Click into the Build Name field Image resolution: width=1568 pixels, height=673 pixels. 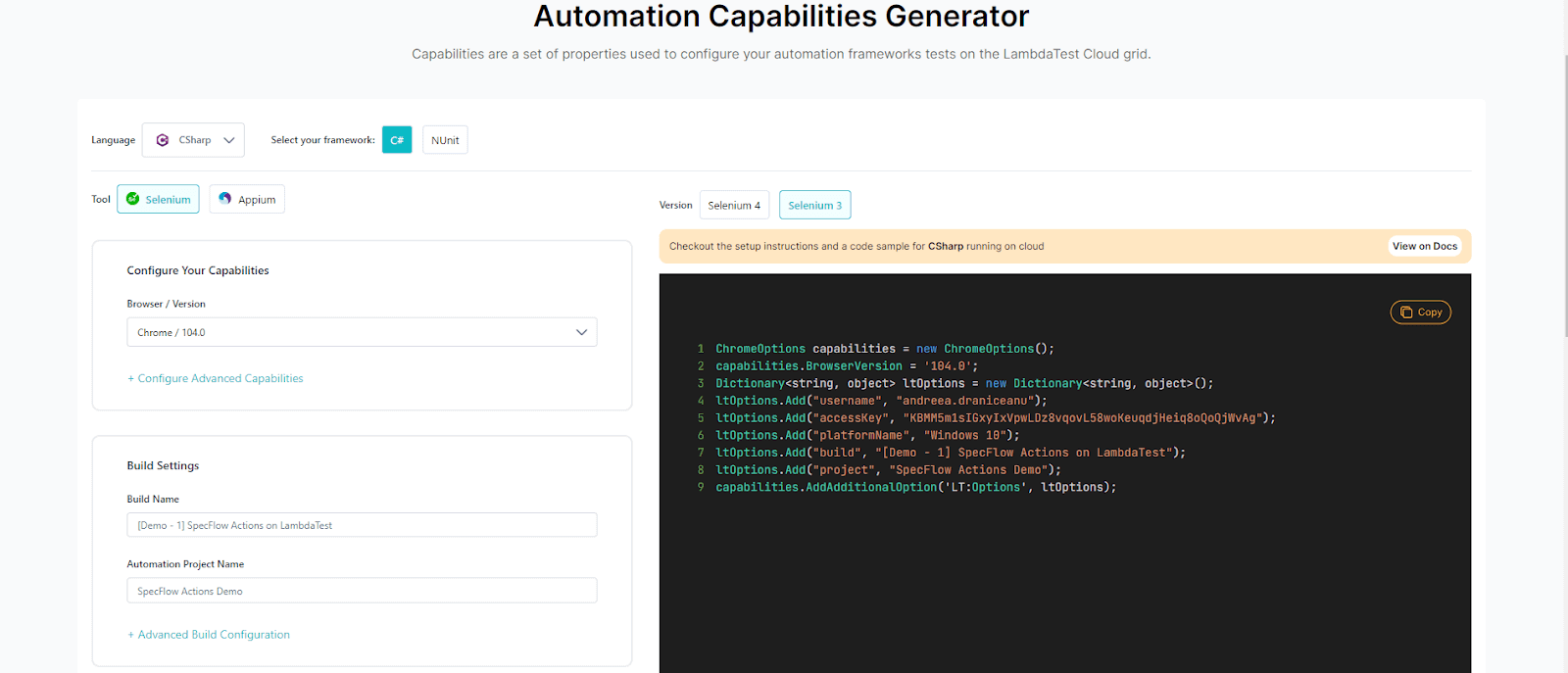[362, 525]
